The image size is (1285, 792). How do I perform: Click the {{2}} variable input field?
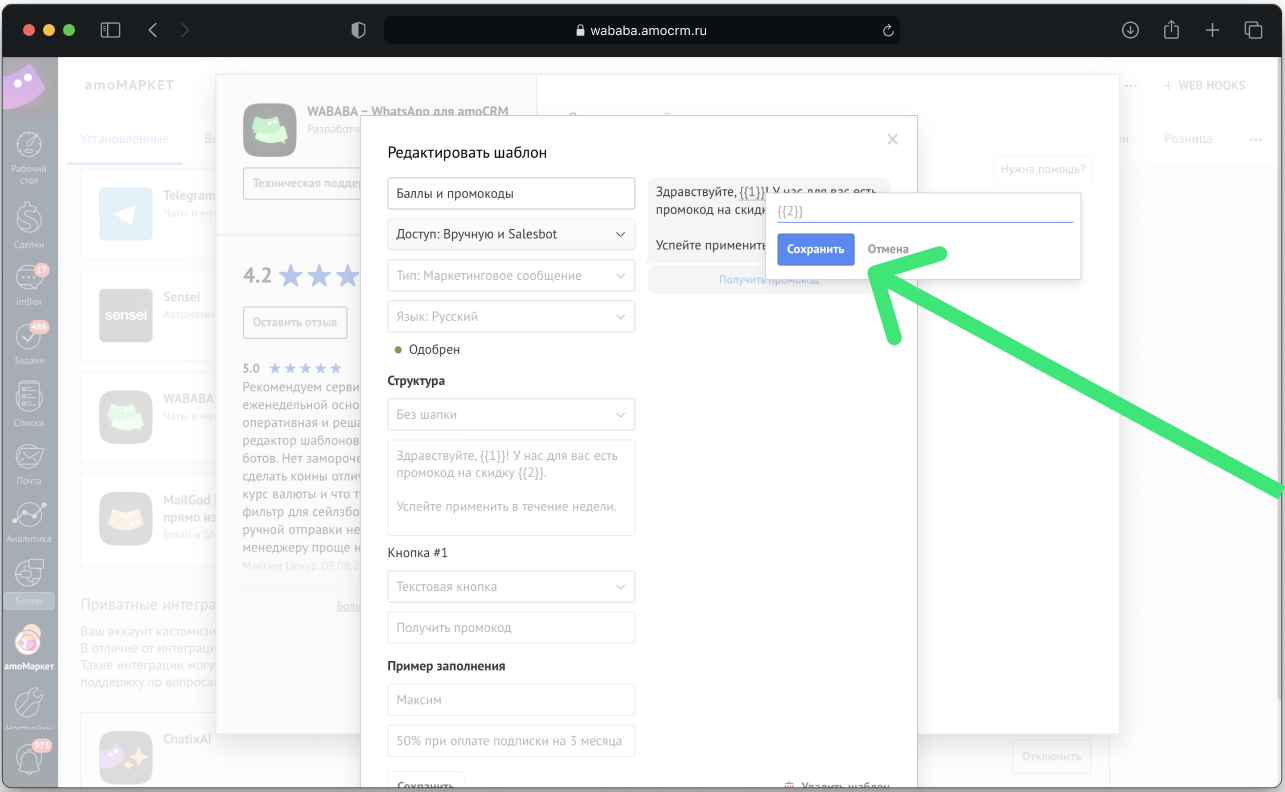tap(925, 211)
